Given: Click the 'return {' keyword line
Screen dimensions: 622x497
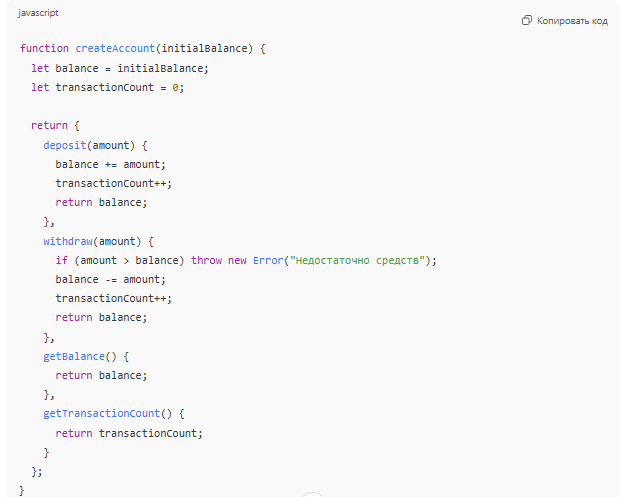Looking at the screenshot, I should tap(54, 126).
